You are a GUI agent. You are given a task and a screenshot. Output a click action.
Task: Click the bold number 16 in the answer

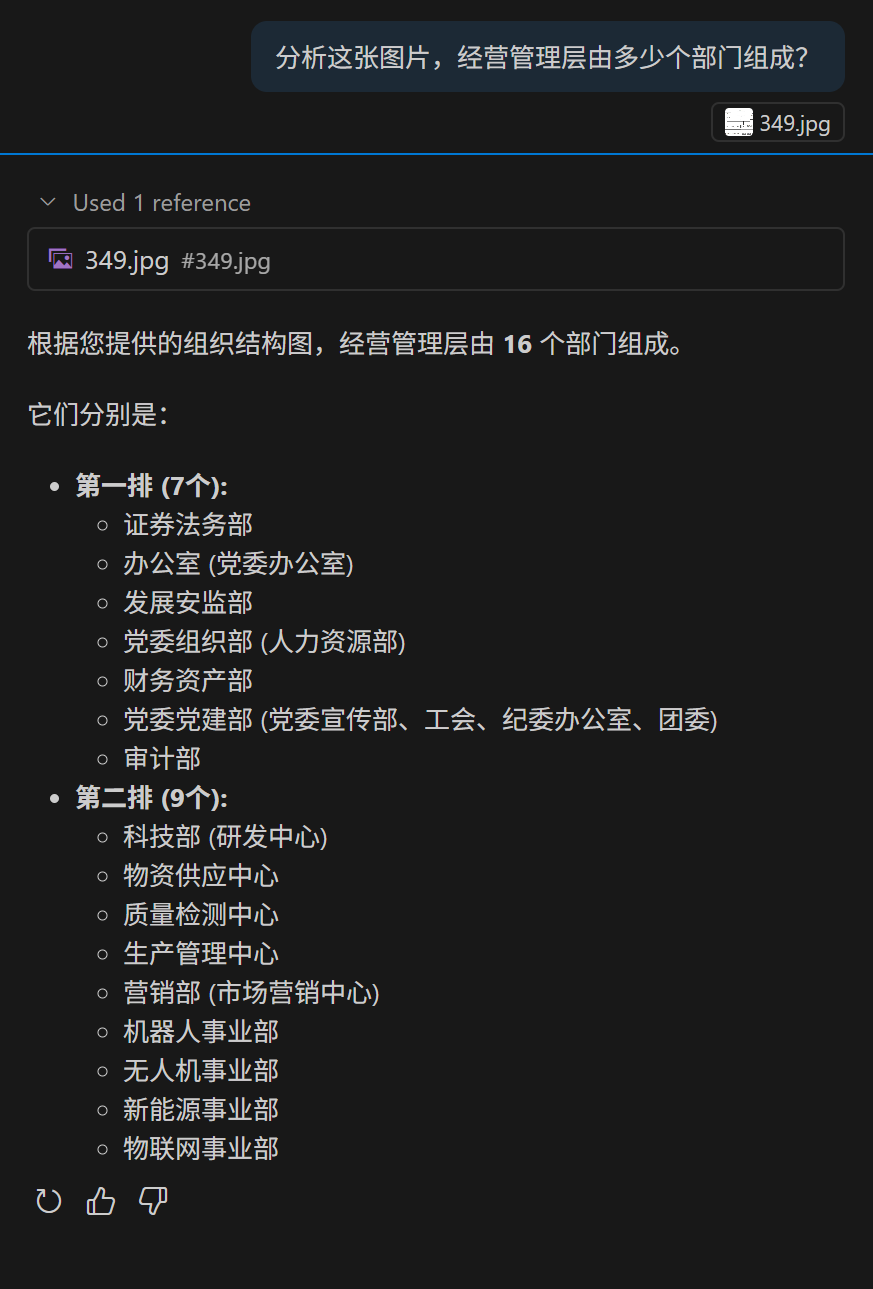click(517, 346)
